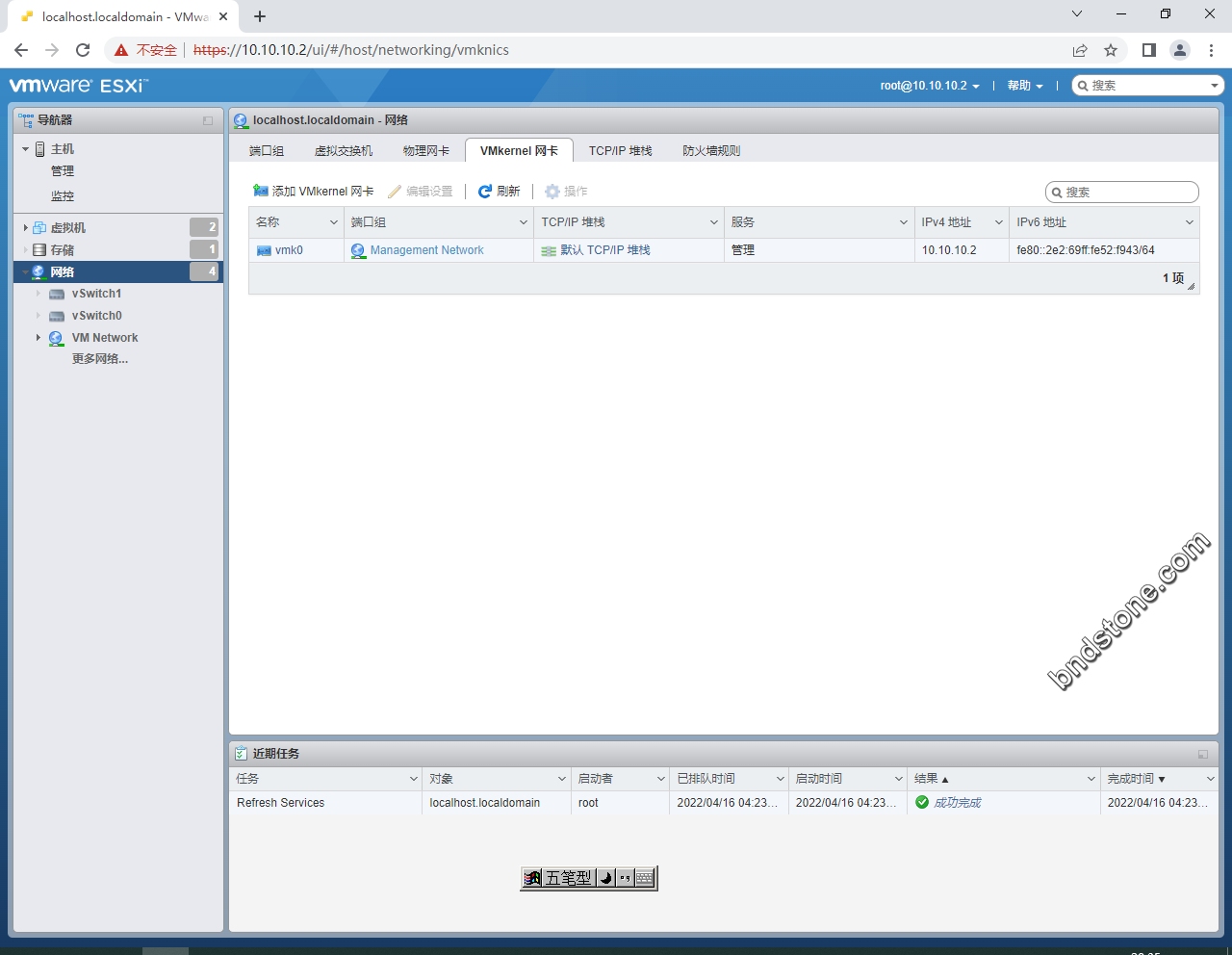Viewport: 1232px width, 955px height.
Task: Open the actions gear icon
Action: click(552, 192)
